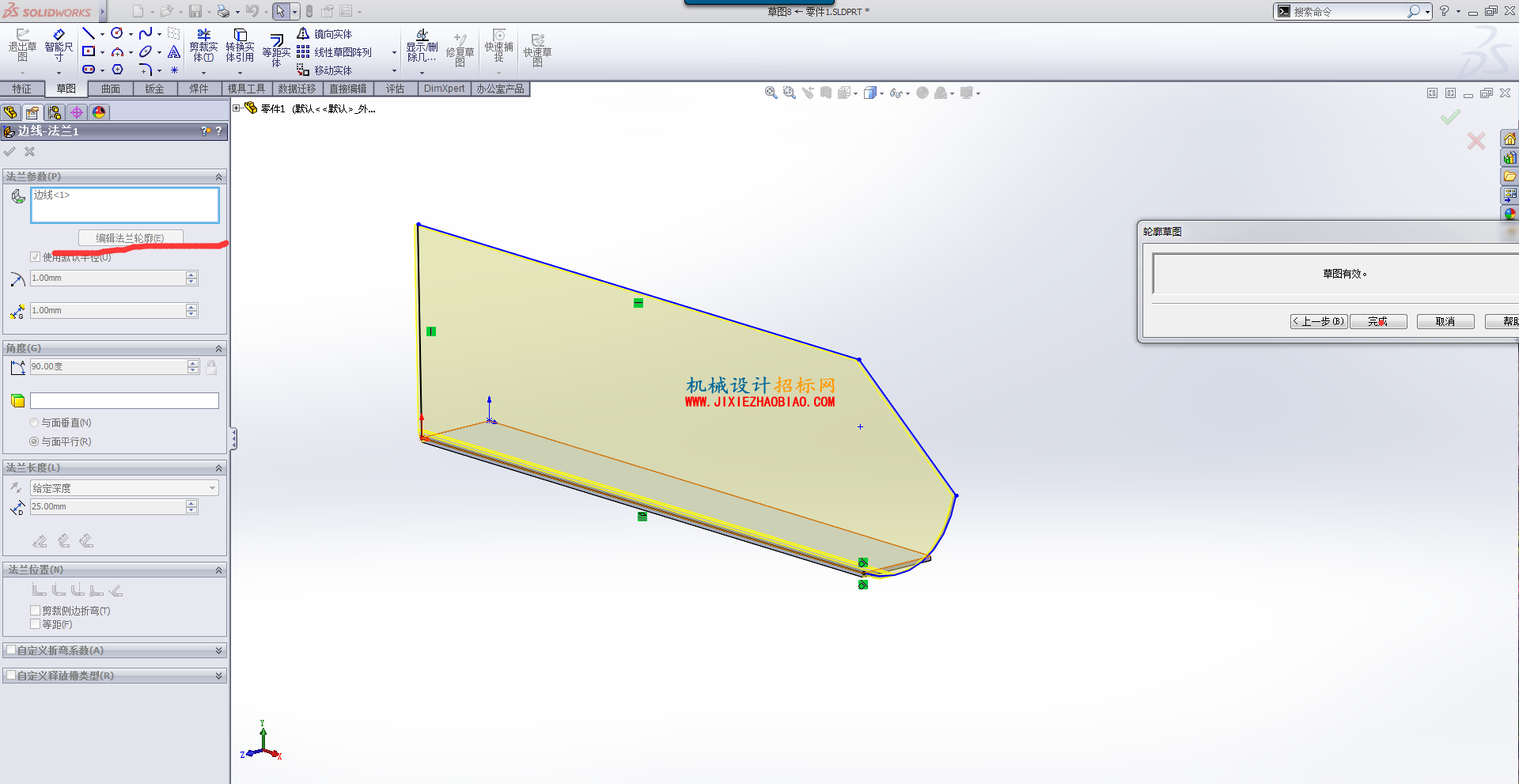Click the 完成 button in profile dialog

pos(1378,321)
